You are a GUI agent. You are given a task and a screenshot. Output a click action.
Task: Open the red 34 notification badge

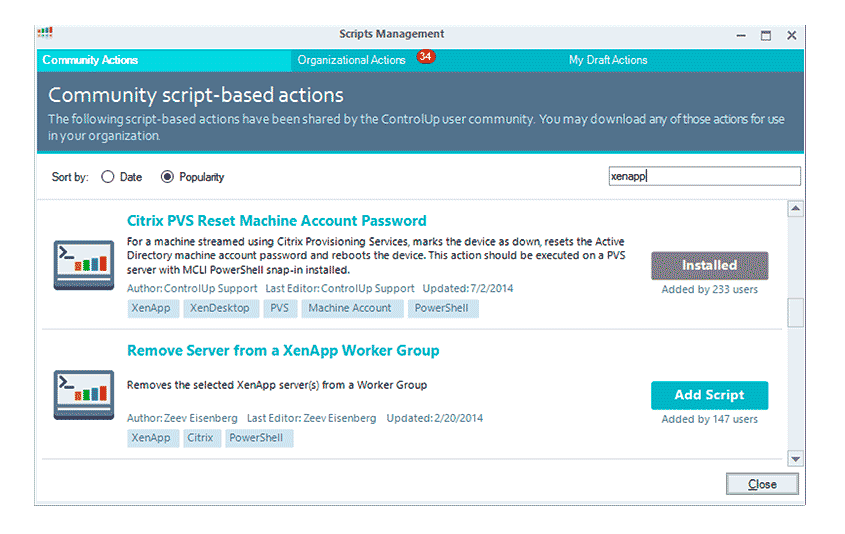click(426, 57)
